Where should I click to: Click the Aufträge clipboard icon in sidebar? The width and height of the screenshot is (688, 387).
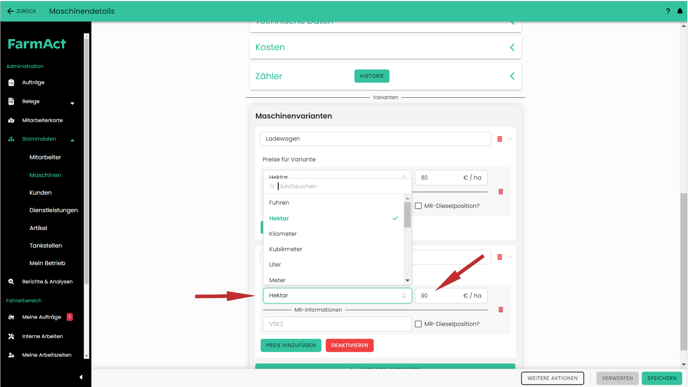[11, 82]
